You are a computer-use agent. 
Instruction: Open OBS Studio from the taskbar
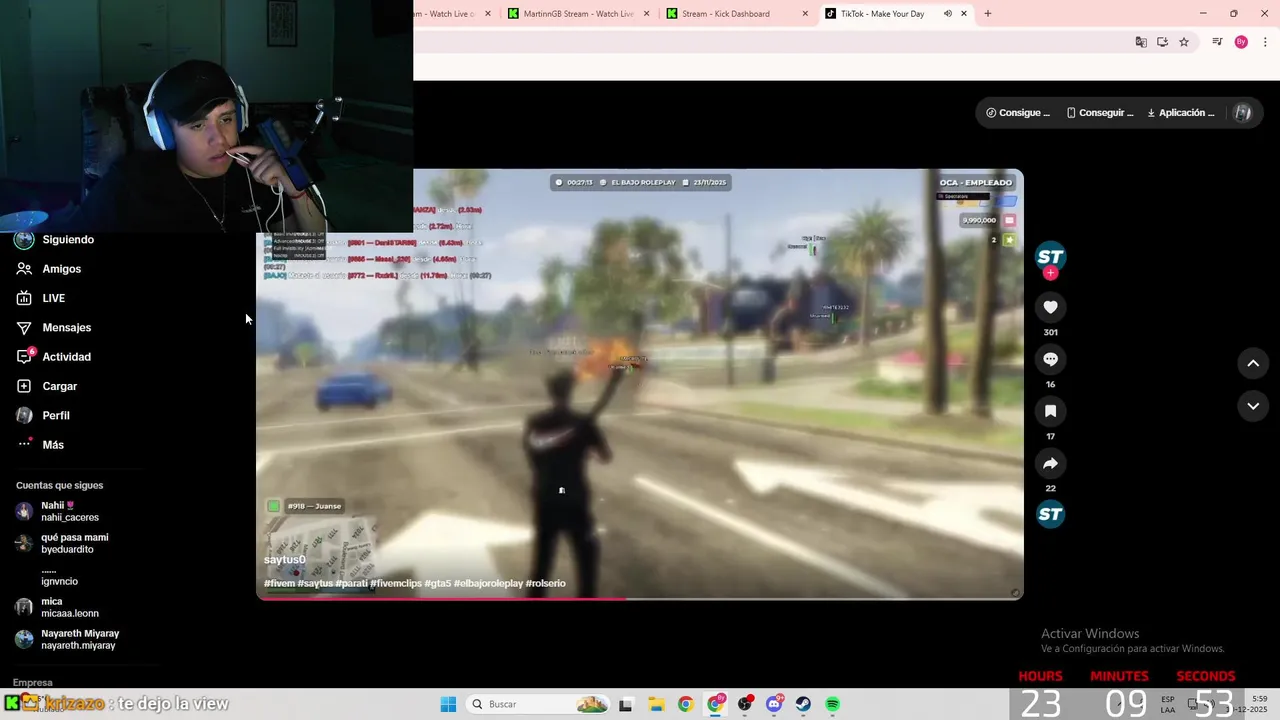745,705
